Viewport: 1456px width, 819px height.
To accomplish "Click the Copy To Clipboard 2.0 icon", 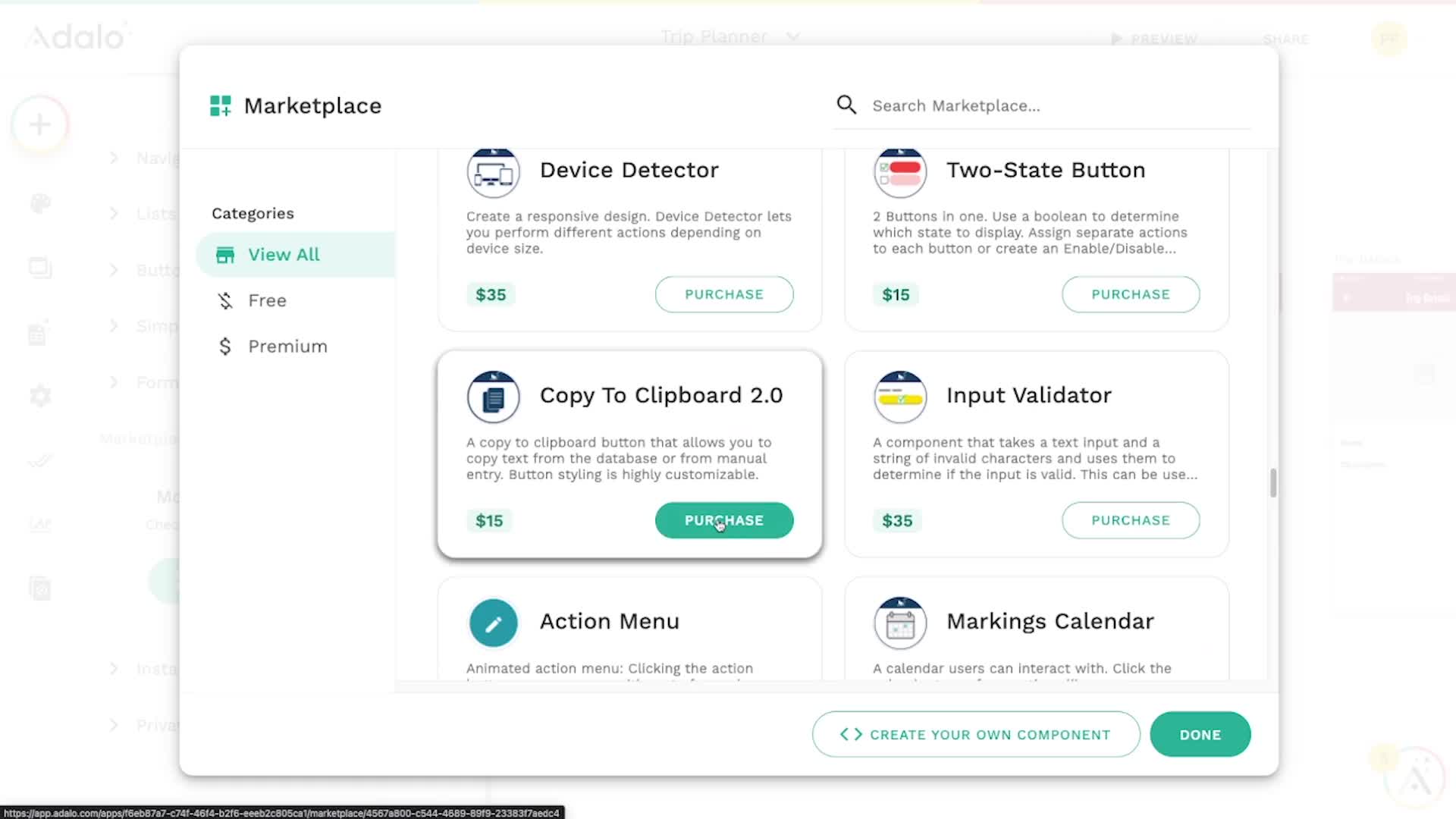I will [x=493, y=396].
